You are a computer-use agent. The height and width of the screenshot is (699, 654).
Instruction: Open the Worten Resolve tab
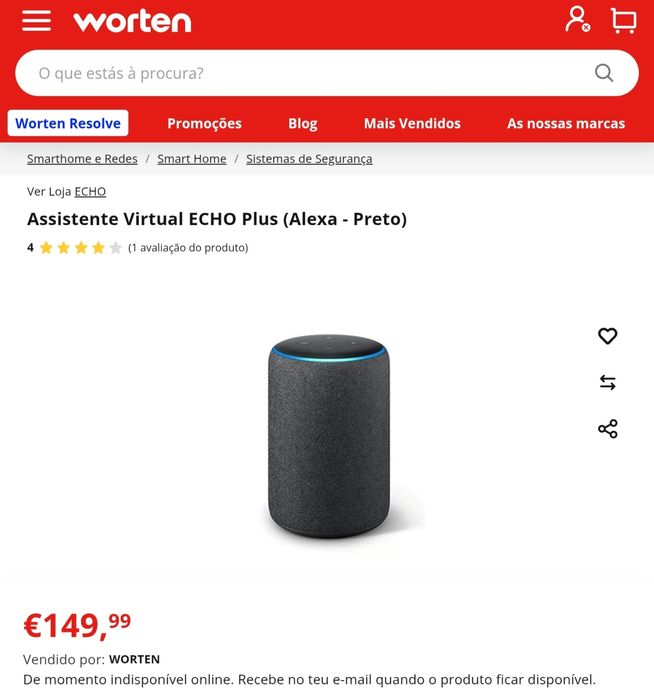[x=68, y=123]
